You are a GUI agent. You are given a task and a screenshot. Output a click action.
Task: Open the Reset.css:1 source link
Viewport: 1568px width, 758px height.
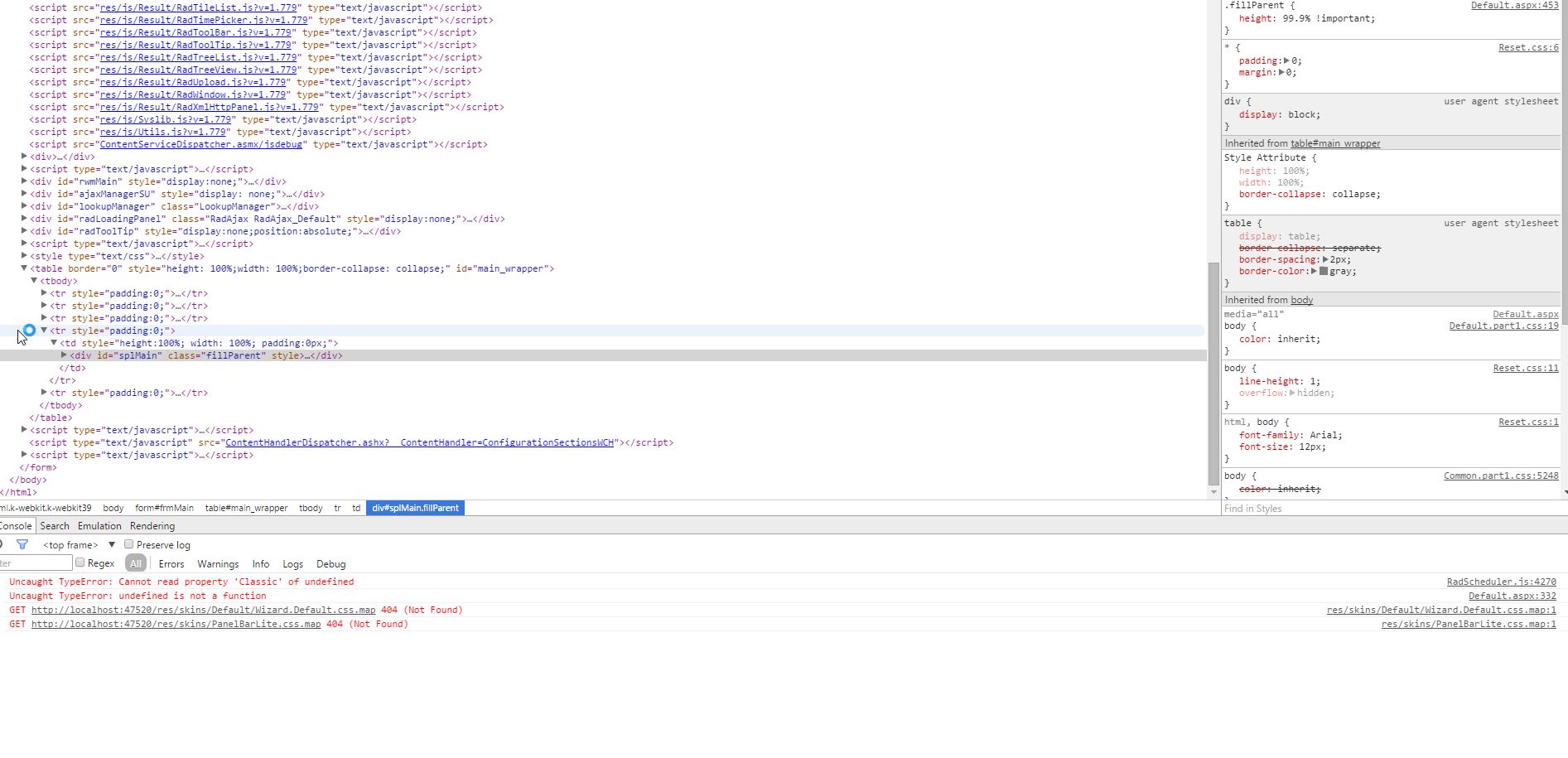click(1528, 422)
